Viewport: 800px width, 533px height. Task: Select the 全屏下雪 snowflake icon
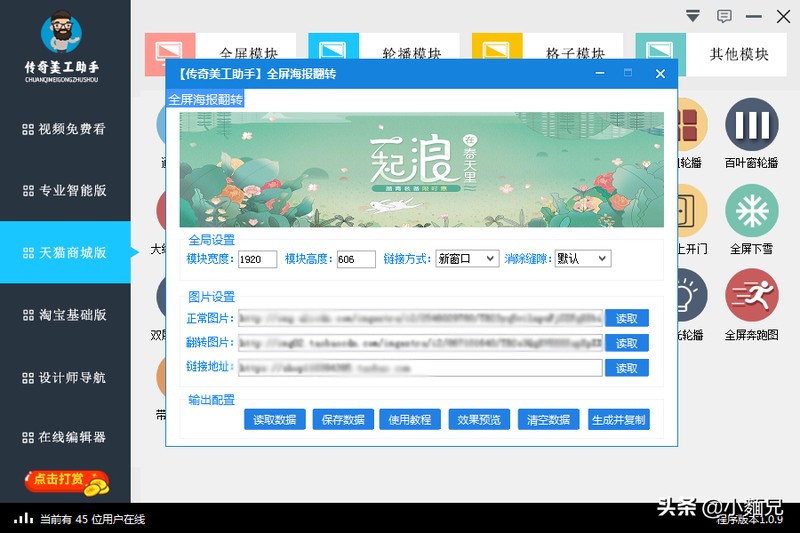coord(752,211)
